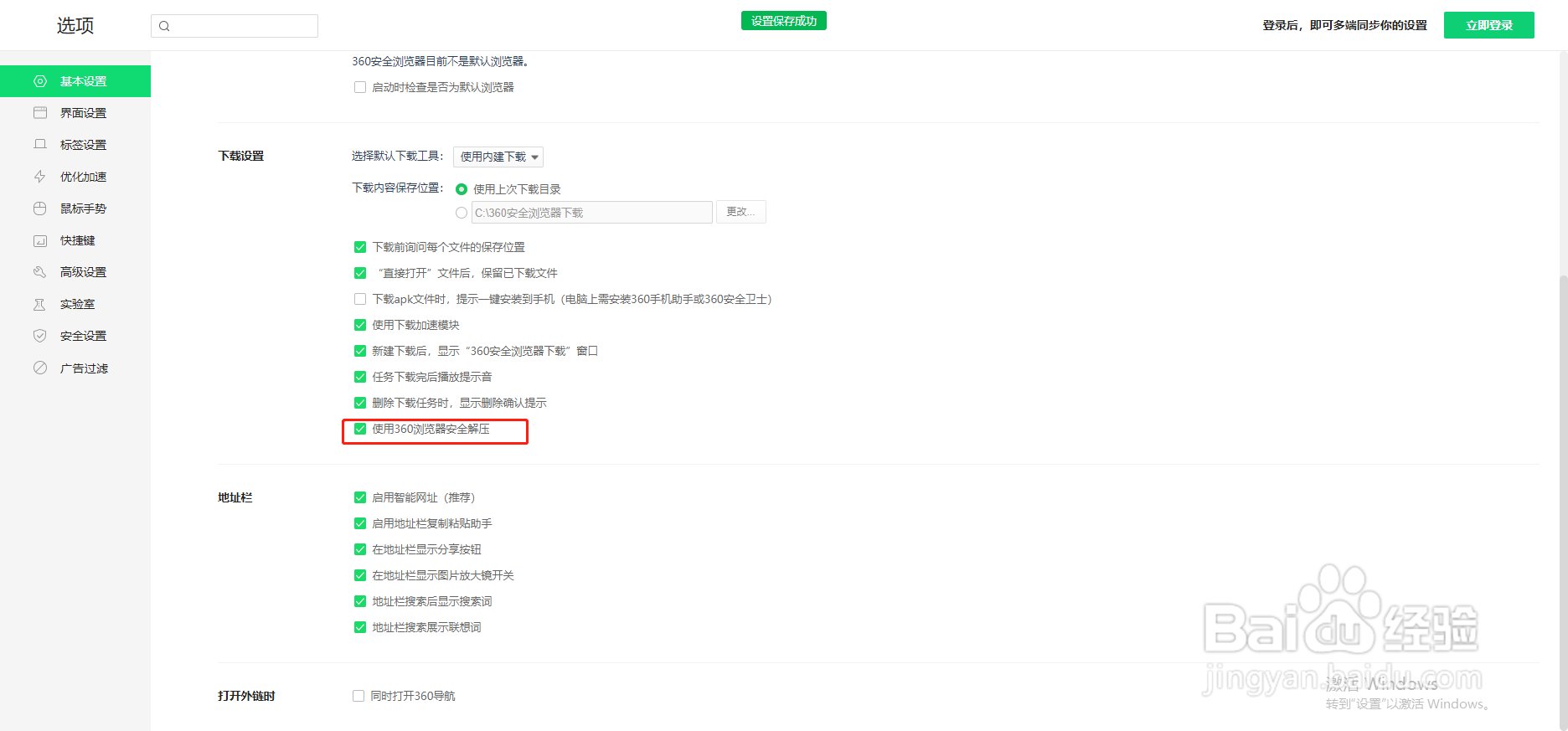Click the 快捷键 keyboard icon
The height and width of the screenshot is (731, 1568).
click(39, 240)
